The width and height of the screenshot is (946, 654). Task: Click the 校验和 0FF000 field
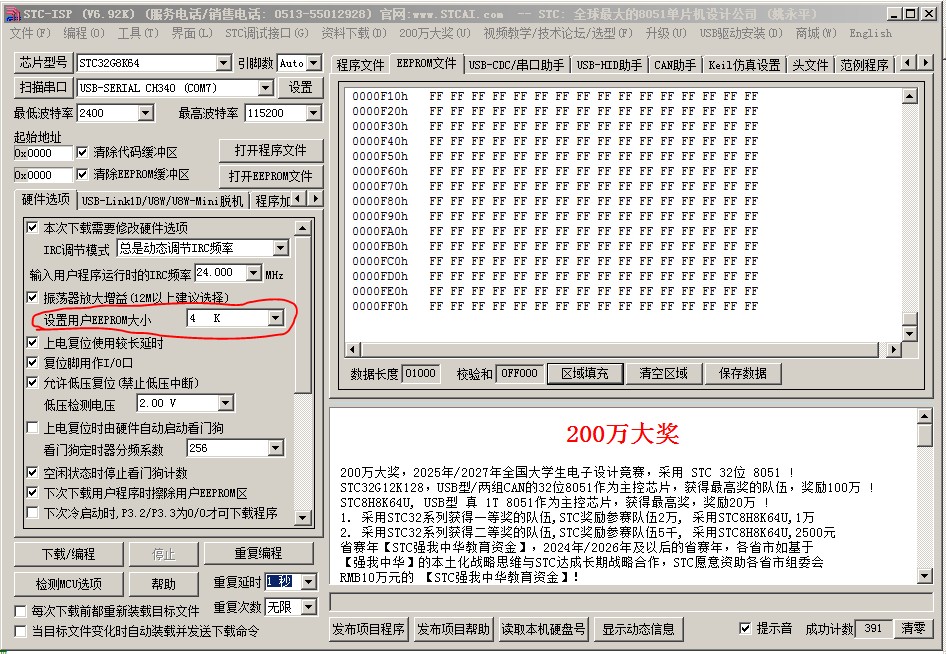point(519,373)
